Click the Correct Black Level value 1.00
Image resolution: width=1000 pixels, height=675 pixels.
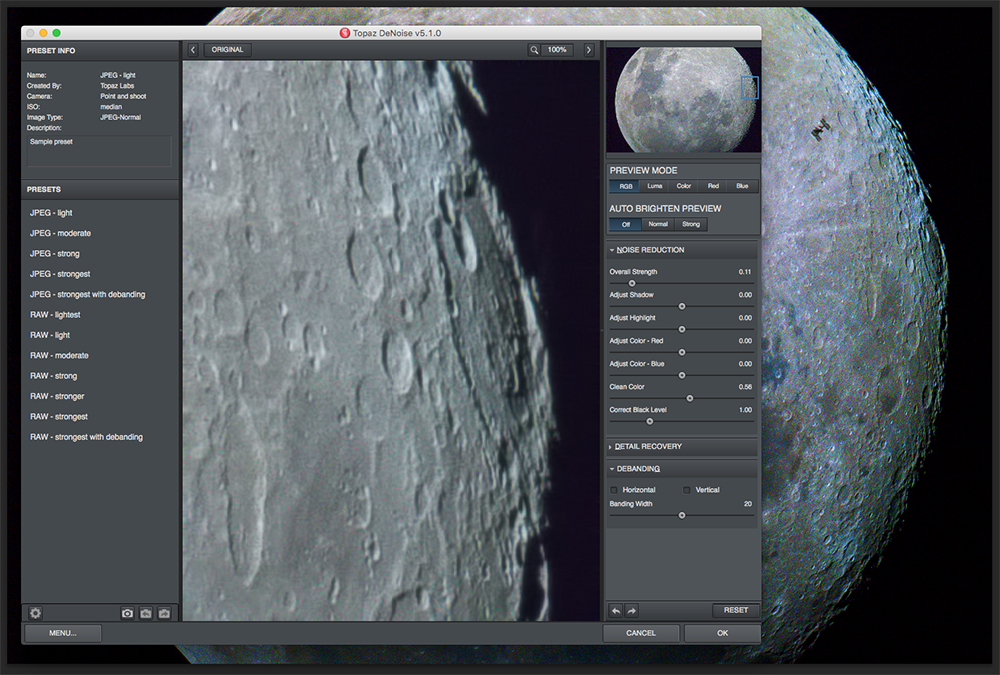point(746,410)
